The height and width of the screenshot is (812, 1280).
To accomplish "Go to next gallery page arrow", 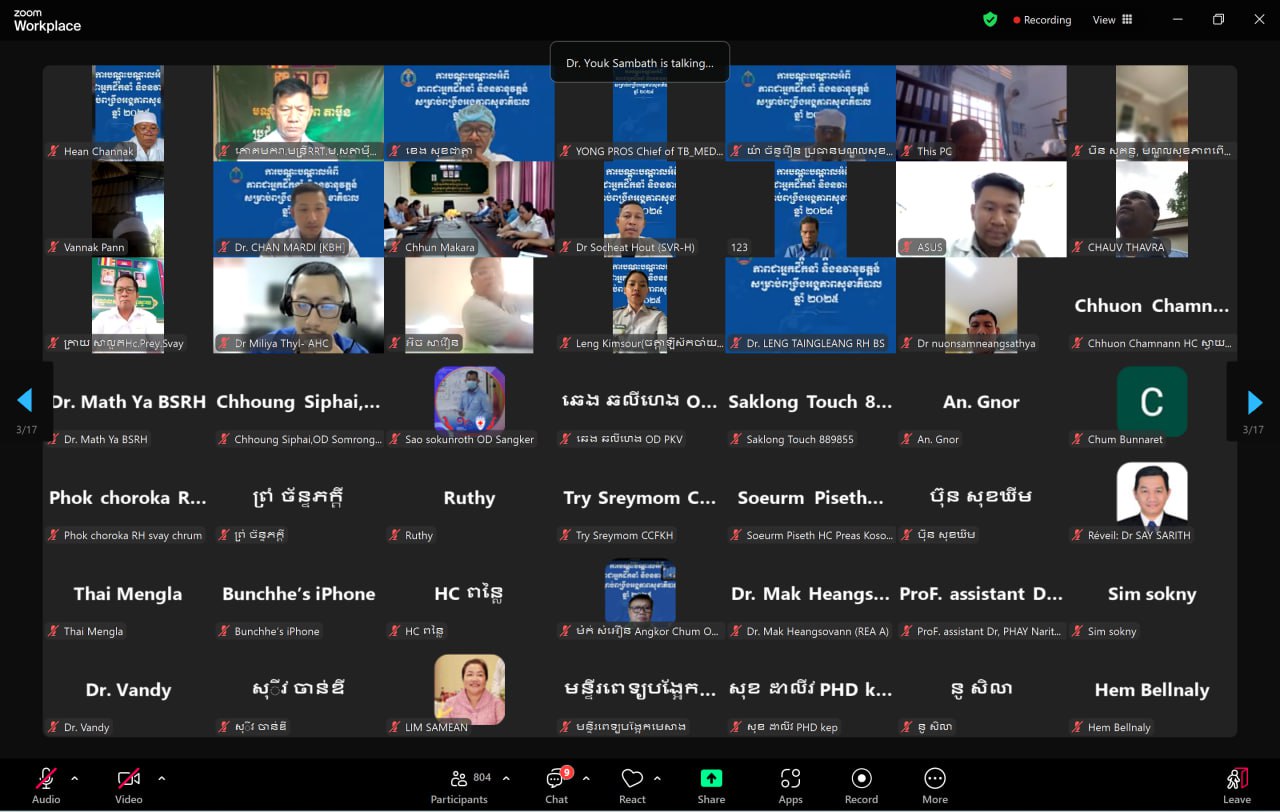I will tap(1255, 402).
